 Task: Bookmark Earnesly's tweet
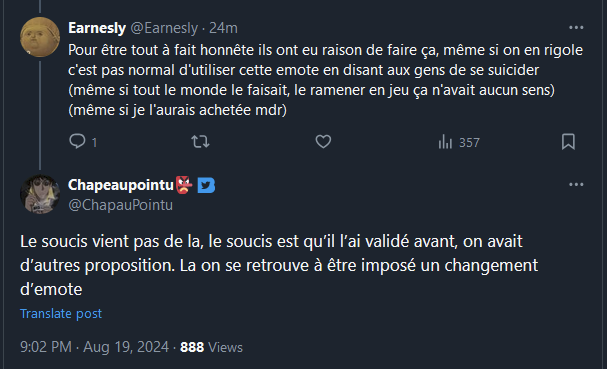pos(568,142)
